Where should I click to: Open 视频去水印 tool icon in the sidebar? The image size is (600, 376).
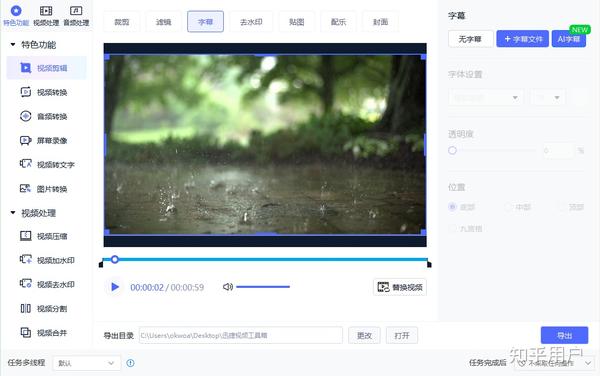[26, 284]
